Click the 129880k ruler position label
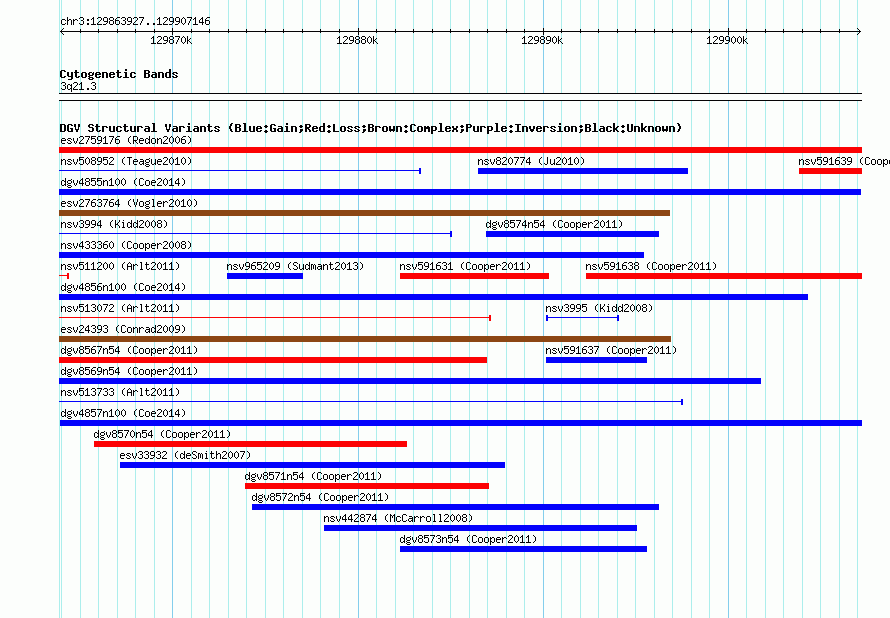 (x=357, y=41)
